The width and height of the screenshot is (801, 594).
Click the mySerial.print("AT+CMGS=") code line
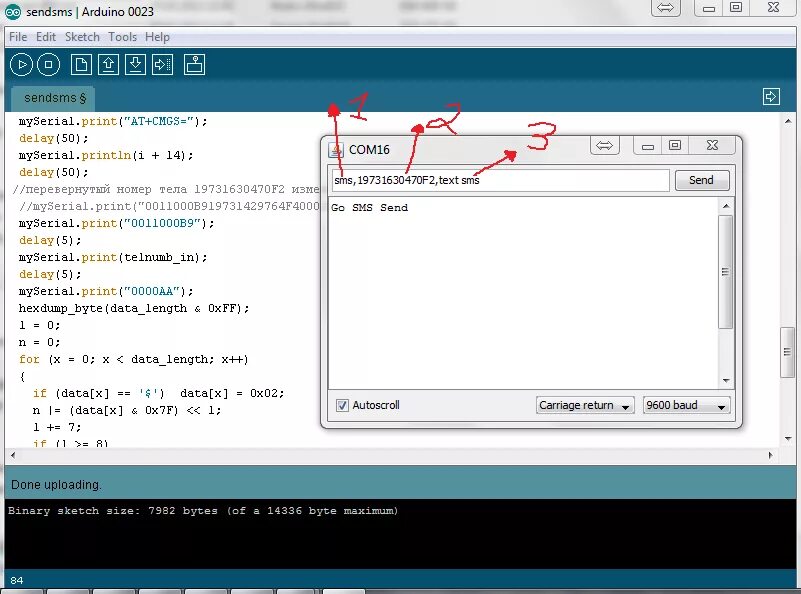tap(113, 122)
